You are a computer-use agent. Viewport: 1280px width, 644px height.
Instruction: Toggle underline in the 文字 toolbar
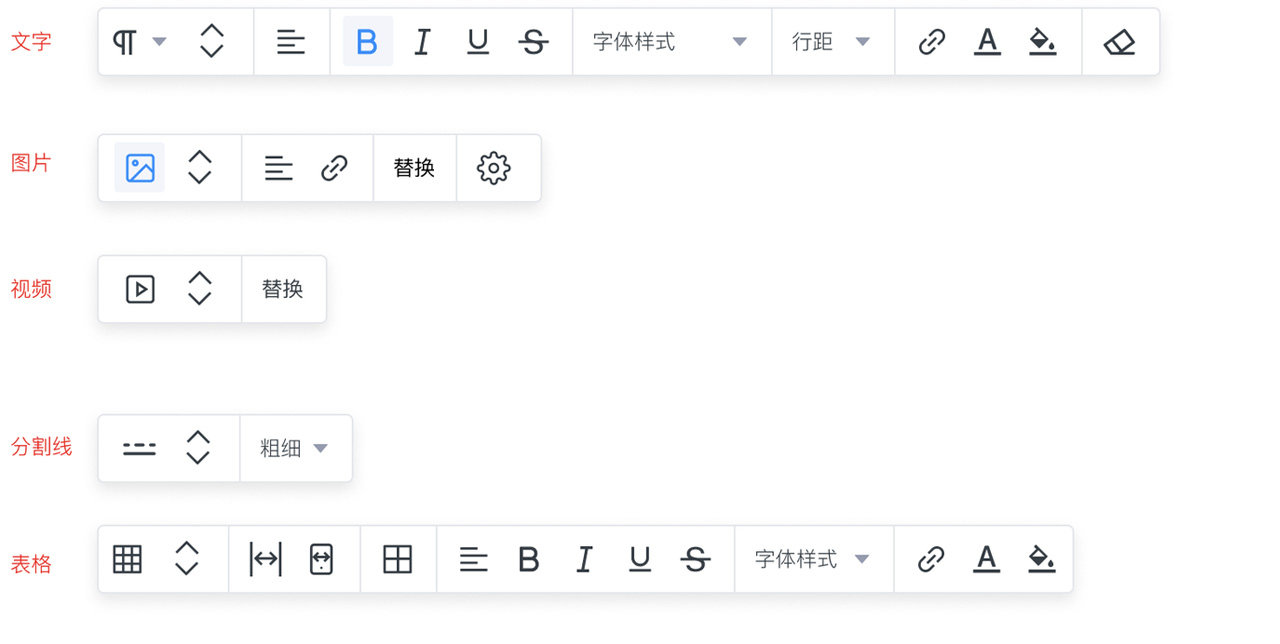coord(478,42)
